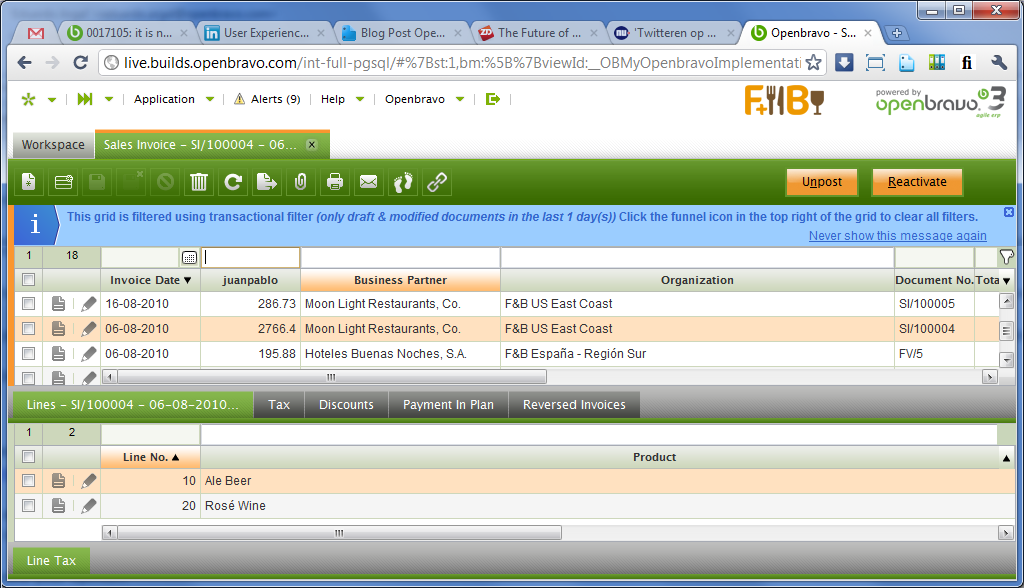The height and width of the screenshot is (588, 1024).
Task: Open the Payment In Plan tab
Action: coord(448,404)
